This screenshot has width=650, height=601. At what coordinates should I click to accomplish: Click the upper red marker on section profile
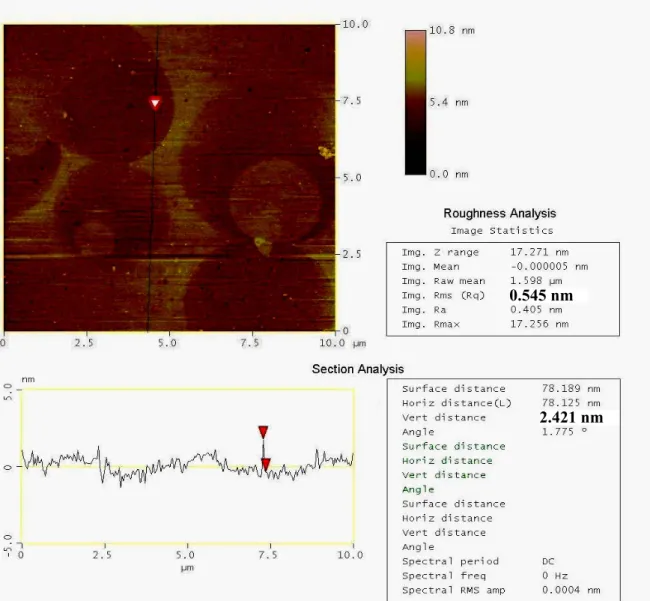pos(263,432)
